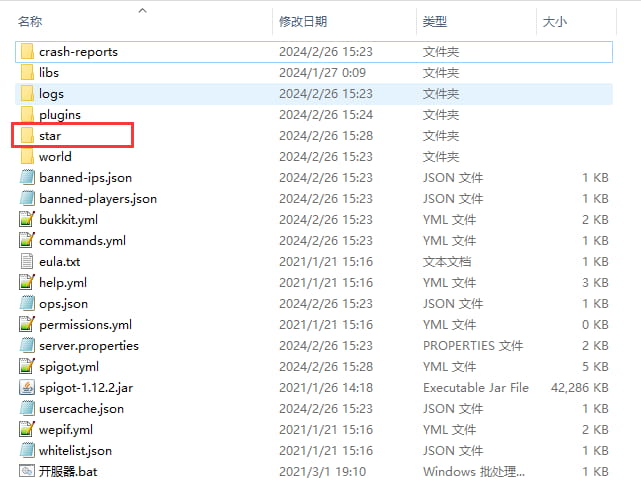Screen dimensions: 641x504
Task: Click the server.properties file icon
Action: click(x=27, y=345)
